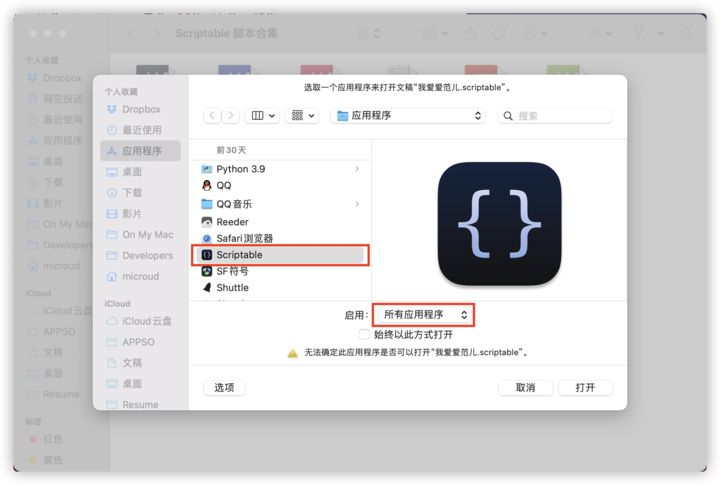This screenshot has width=720, height=485.
Task: Open the 应用程序 location popup
Action: click(408, 115)
